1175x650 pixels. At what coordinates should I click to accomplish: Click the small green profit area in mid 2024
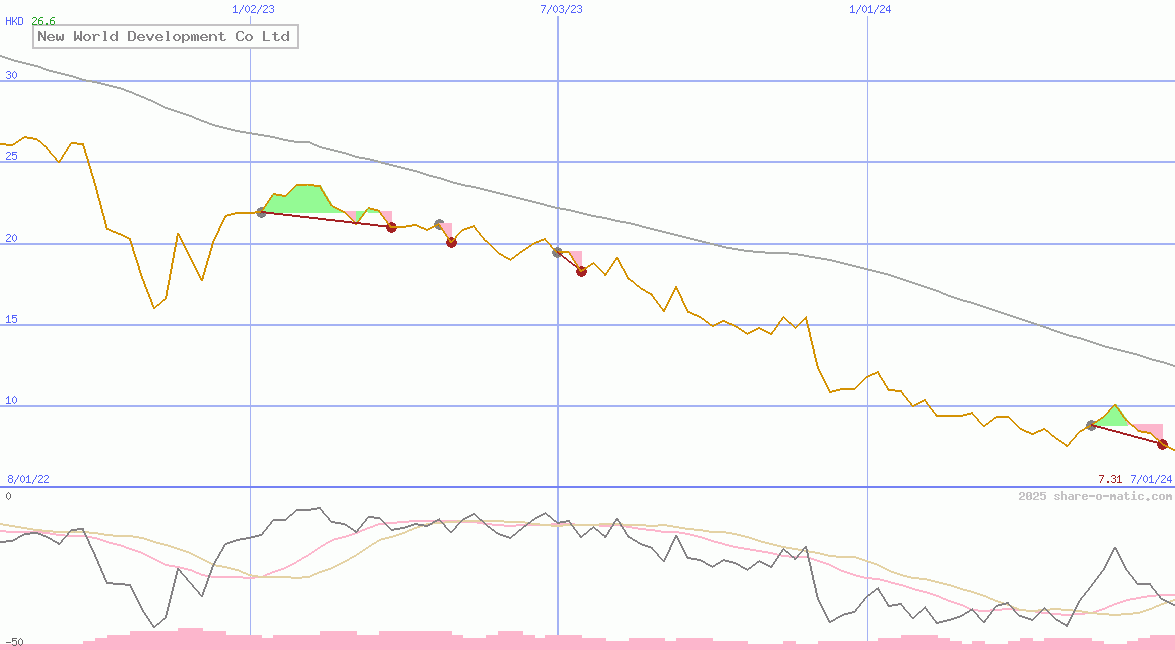(1113, 417)
